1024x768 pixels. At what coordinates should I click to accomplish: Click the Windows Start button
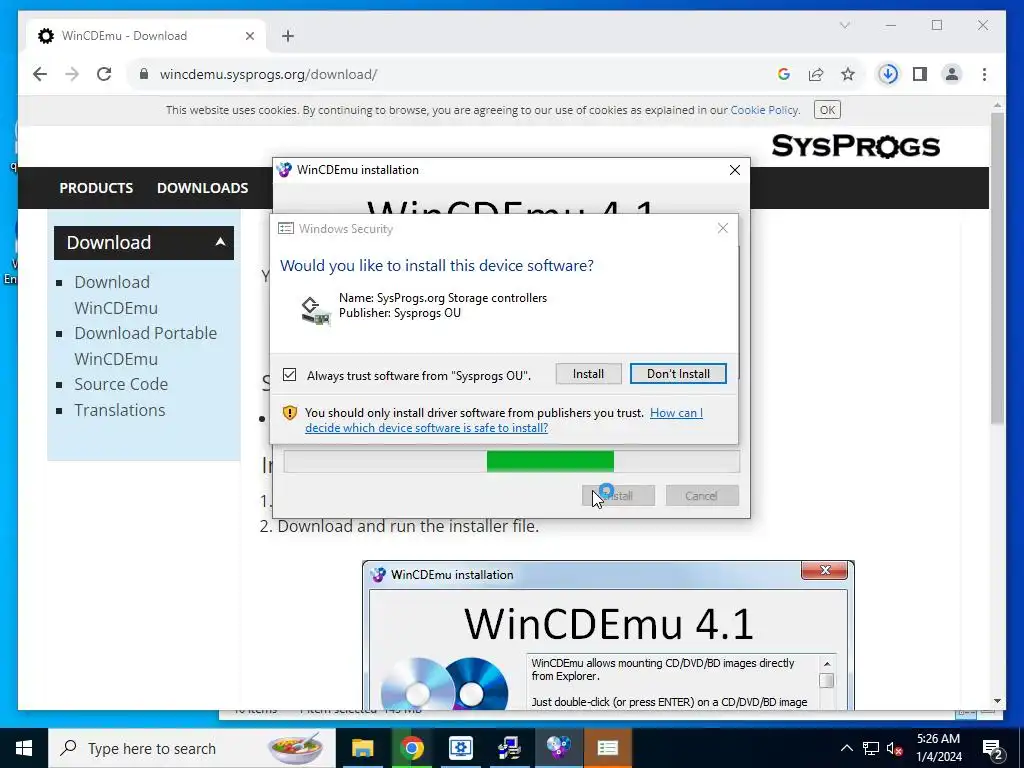[24, 748]
